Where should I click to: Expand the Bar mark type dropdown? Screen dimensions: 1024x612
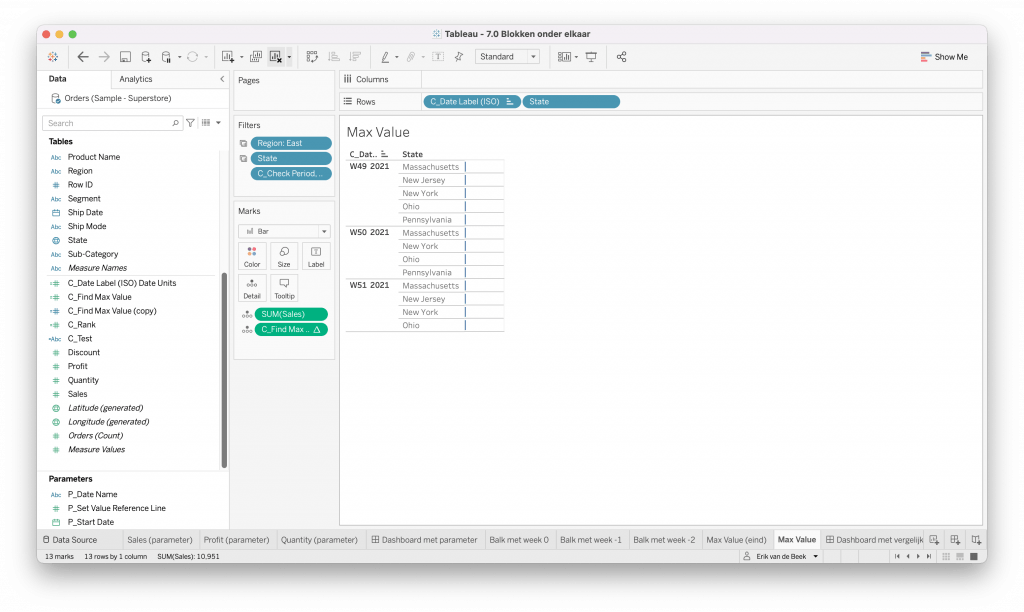pos(284,231)
